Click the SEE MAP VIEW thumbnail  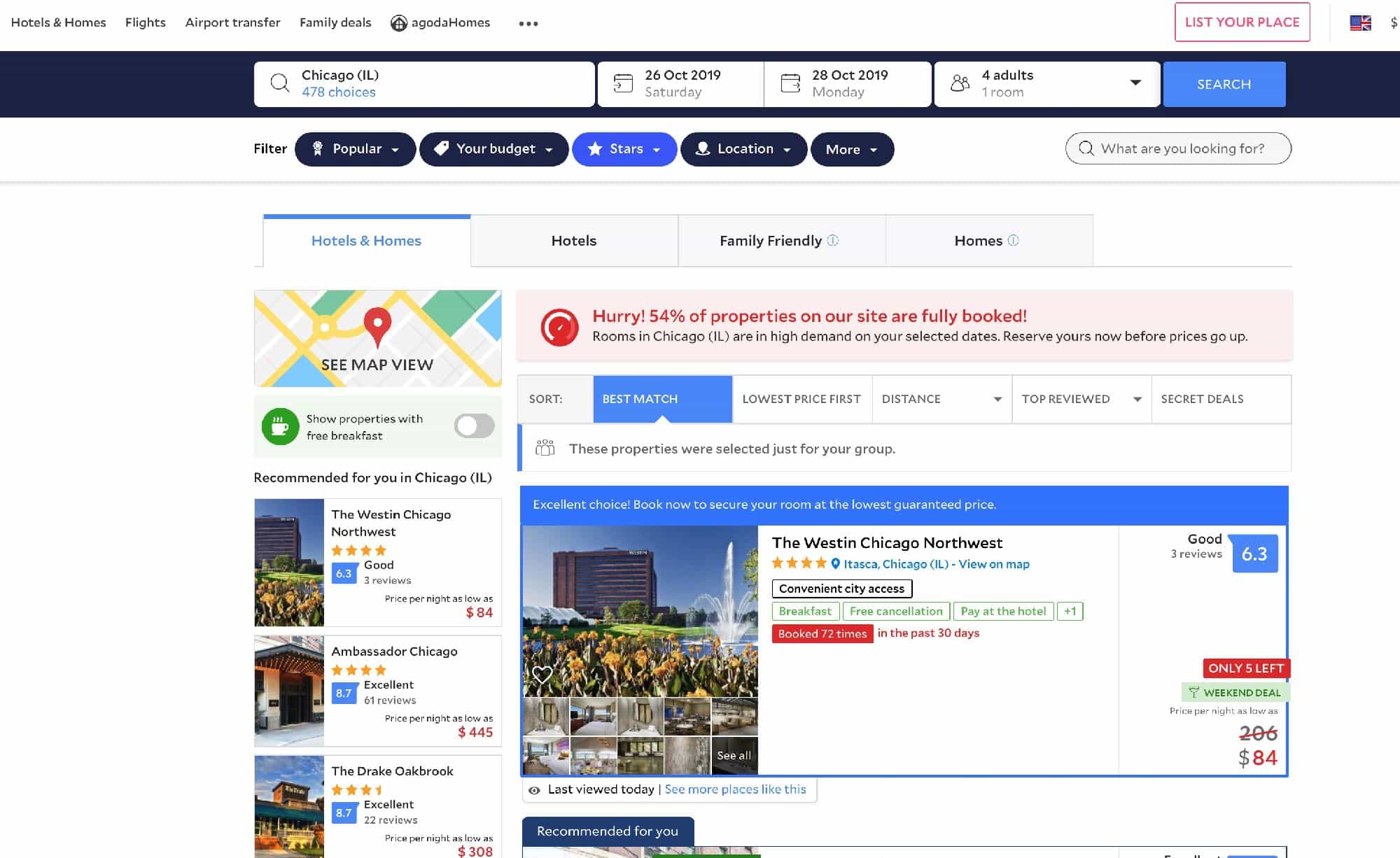click(377, 339)
